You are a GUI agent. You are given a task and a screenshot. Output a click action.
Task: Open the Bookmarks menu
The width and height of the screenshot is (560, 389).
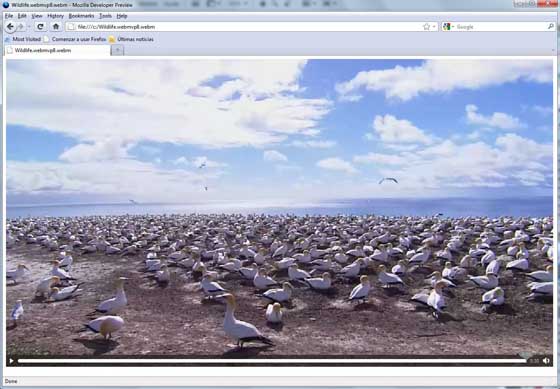coord(81,16)
